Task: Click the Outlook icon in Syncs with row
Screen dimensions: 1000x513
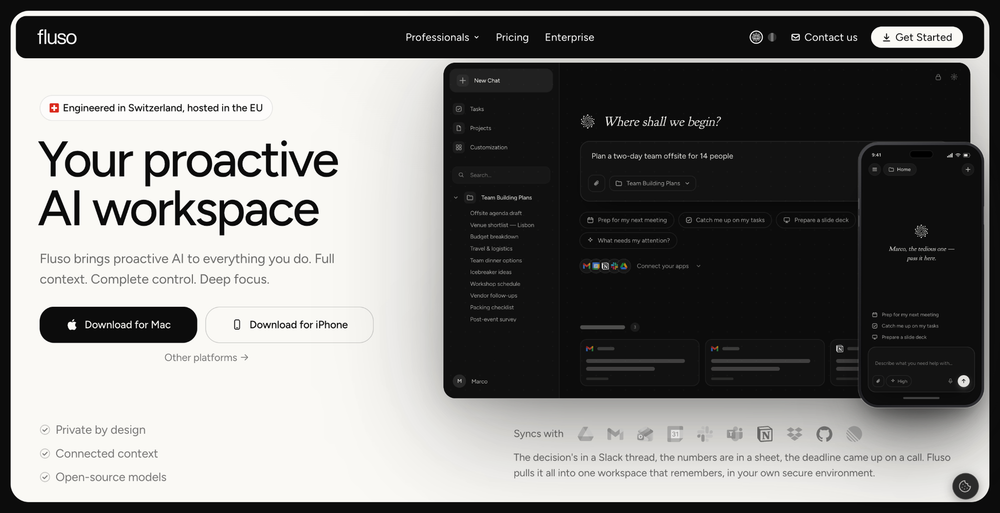Action: (645, 434)
